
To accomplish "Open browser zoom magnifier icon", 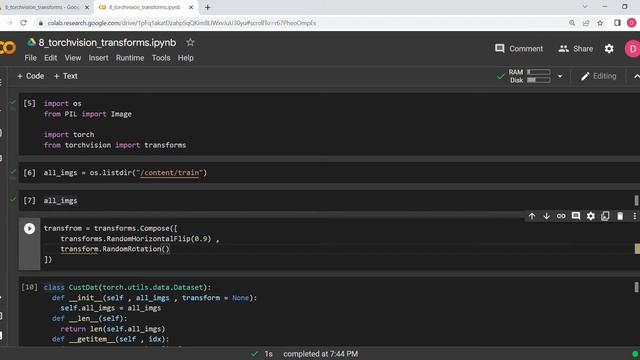I will pos(572,23).
